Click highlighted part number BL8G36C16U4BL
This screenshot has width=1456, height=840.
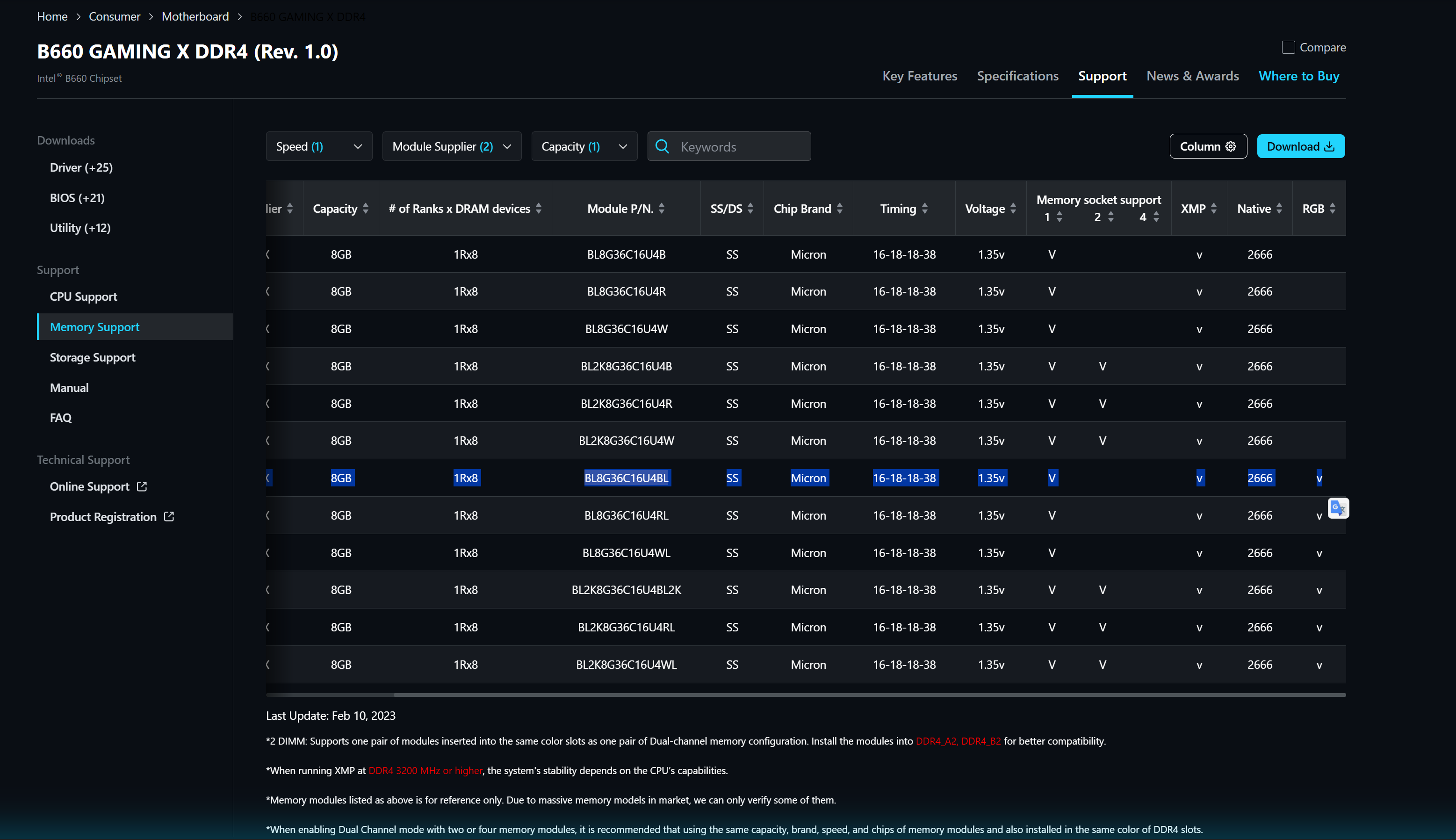(x=626, y=478)
